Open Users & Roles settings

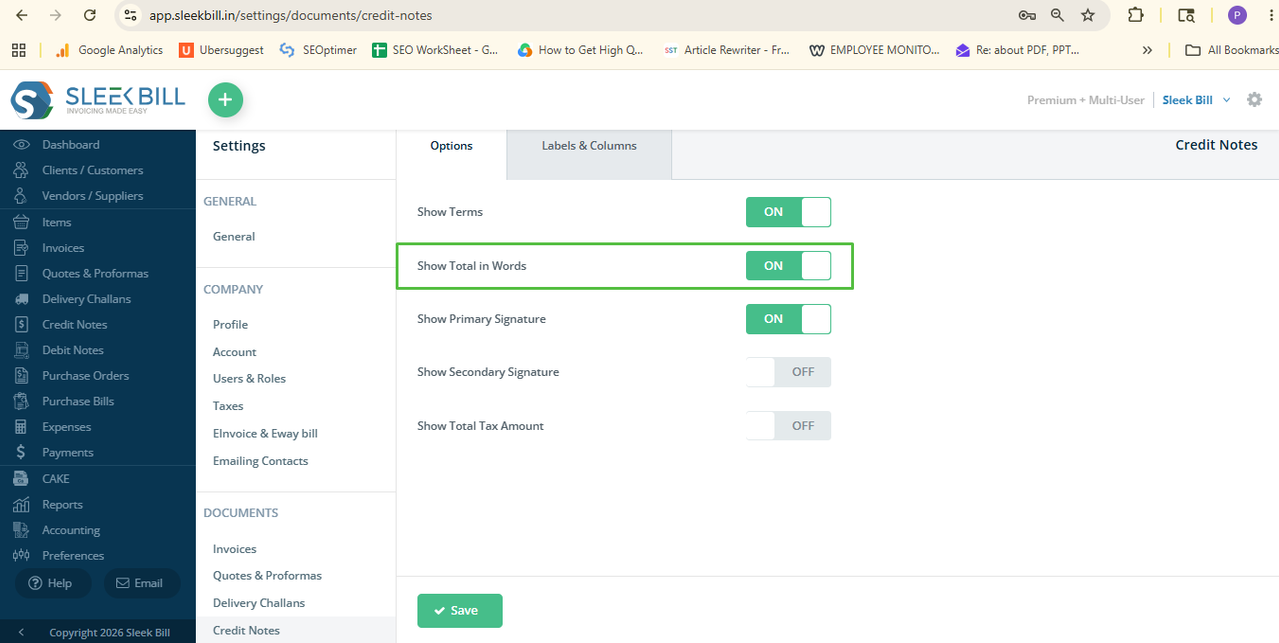pyautogui.click(x=249, y=378)
